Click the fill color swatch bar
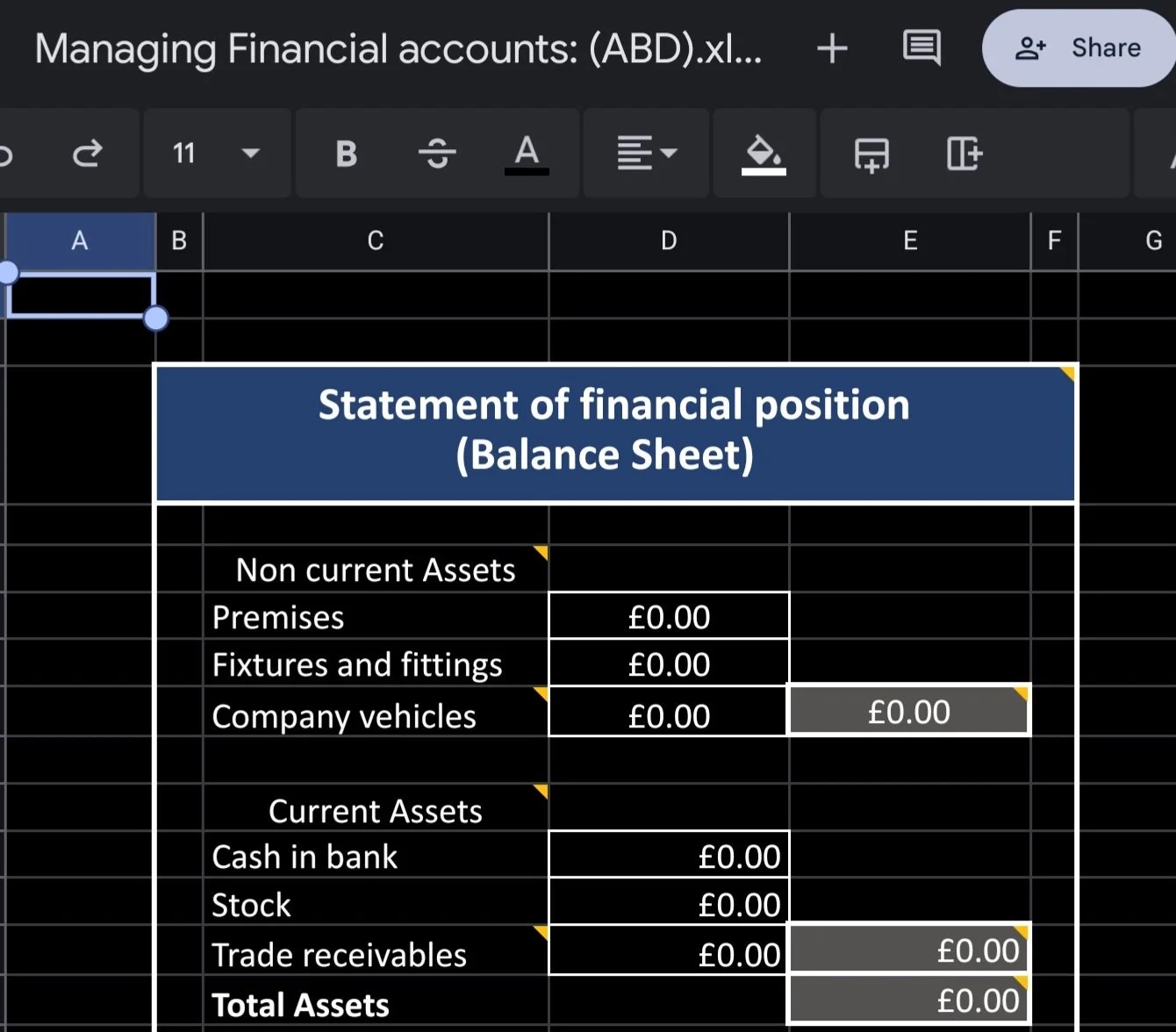This screenshot has width=1176, height=1032. point(764,172)
